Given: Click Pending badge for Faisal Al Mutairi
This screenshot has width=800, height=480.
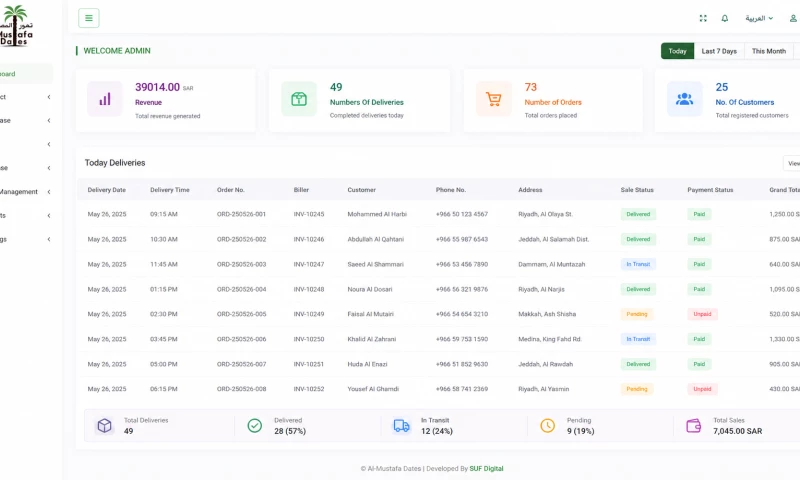Looking at the screenshot, I should [x=637, y=314].
